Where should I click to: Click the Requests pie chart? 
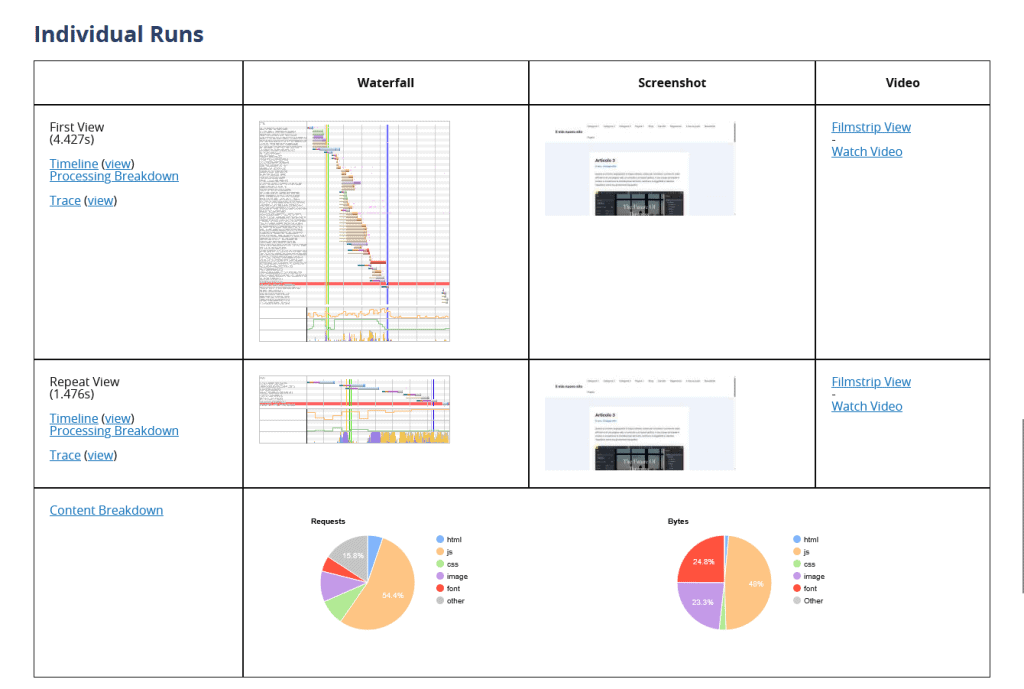point(368,583)
